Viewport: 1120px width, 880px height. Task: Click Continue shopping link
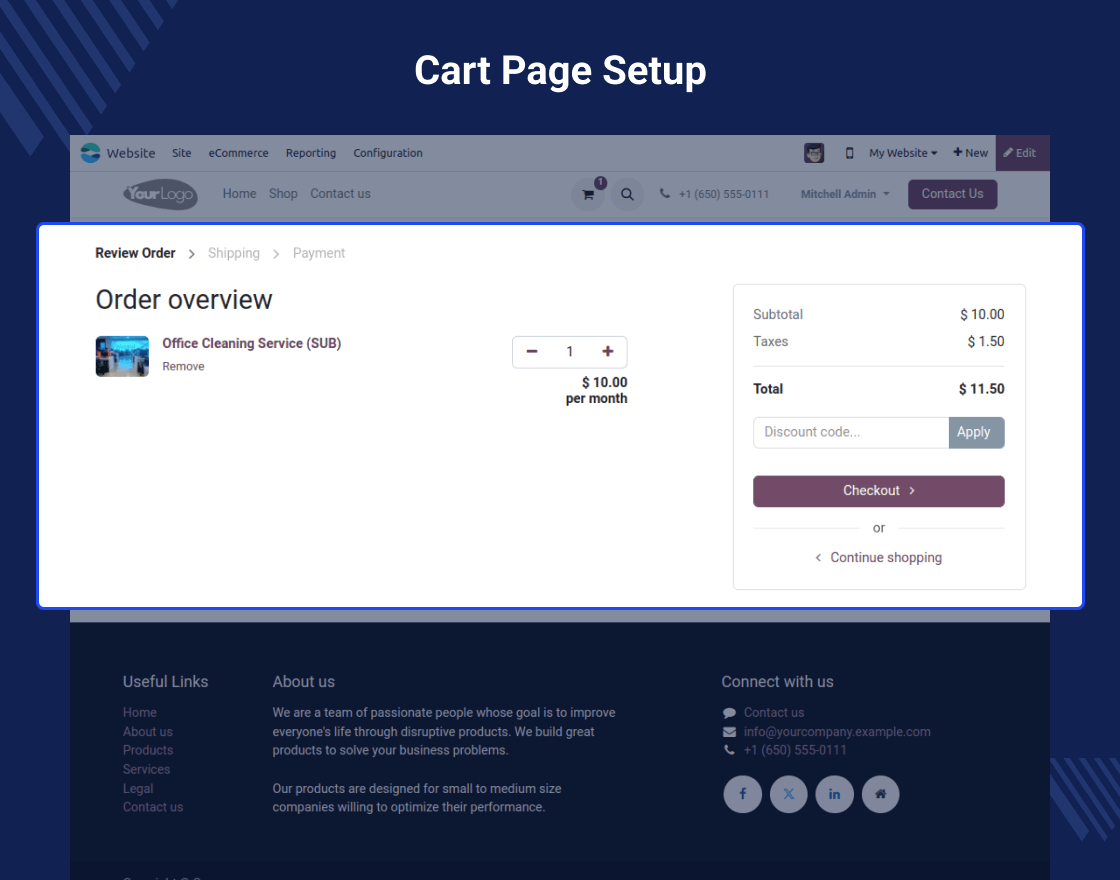(x=879, y=557)
